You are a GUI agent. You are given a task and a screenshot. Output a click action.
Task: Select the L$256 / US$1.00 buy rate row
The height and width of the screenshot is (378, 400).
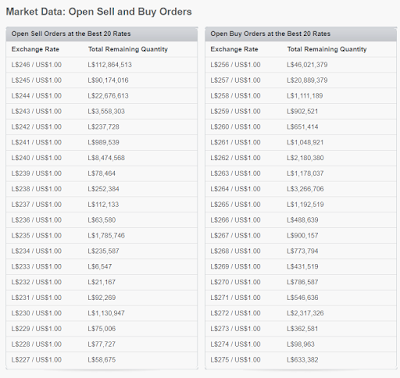click(301, 65)
